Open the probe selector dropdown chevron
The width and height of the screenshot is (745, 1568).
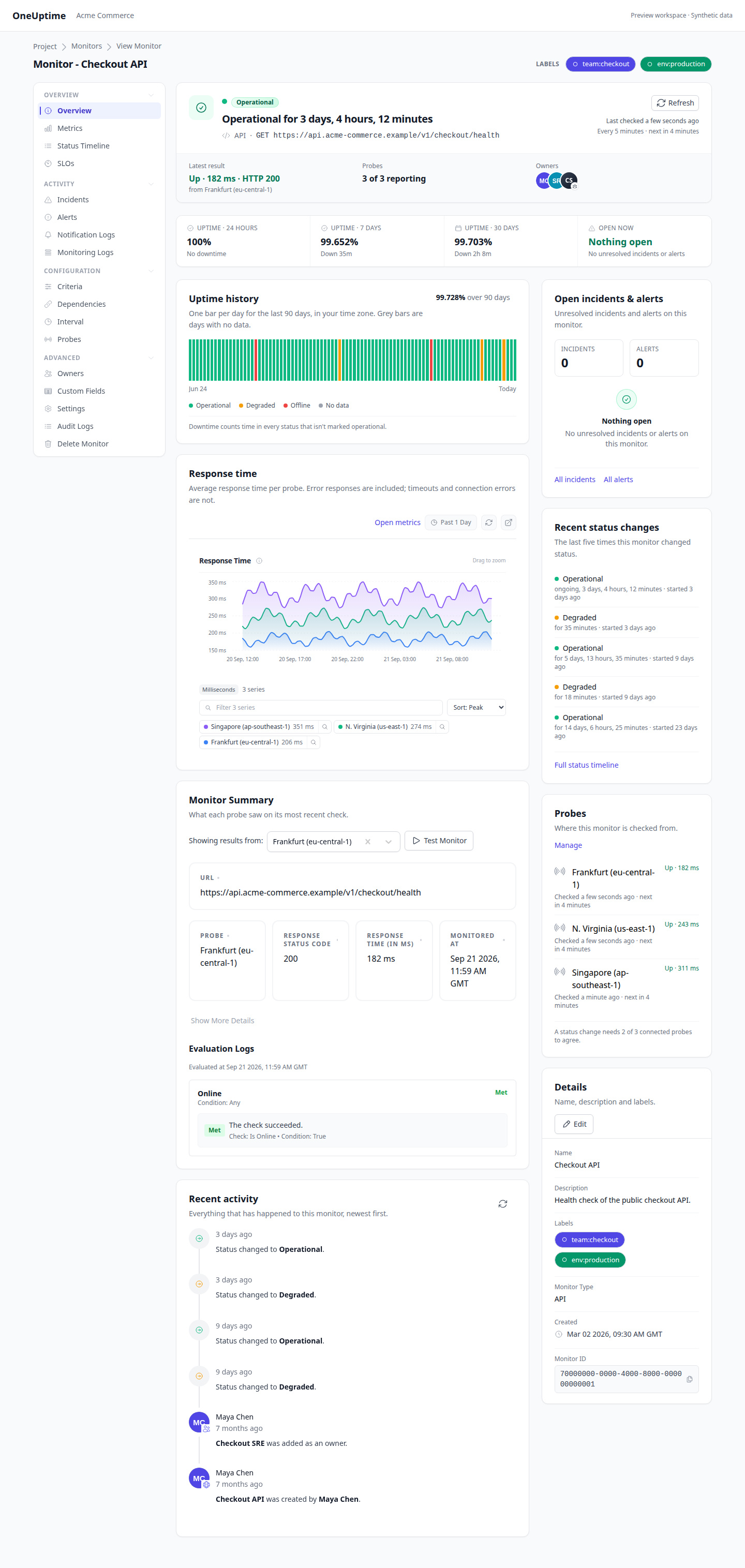point(389,841)
